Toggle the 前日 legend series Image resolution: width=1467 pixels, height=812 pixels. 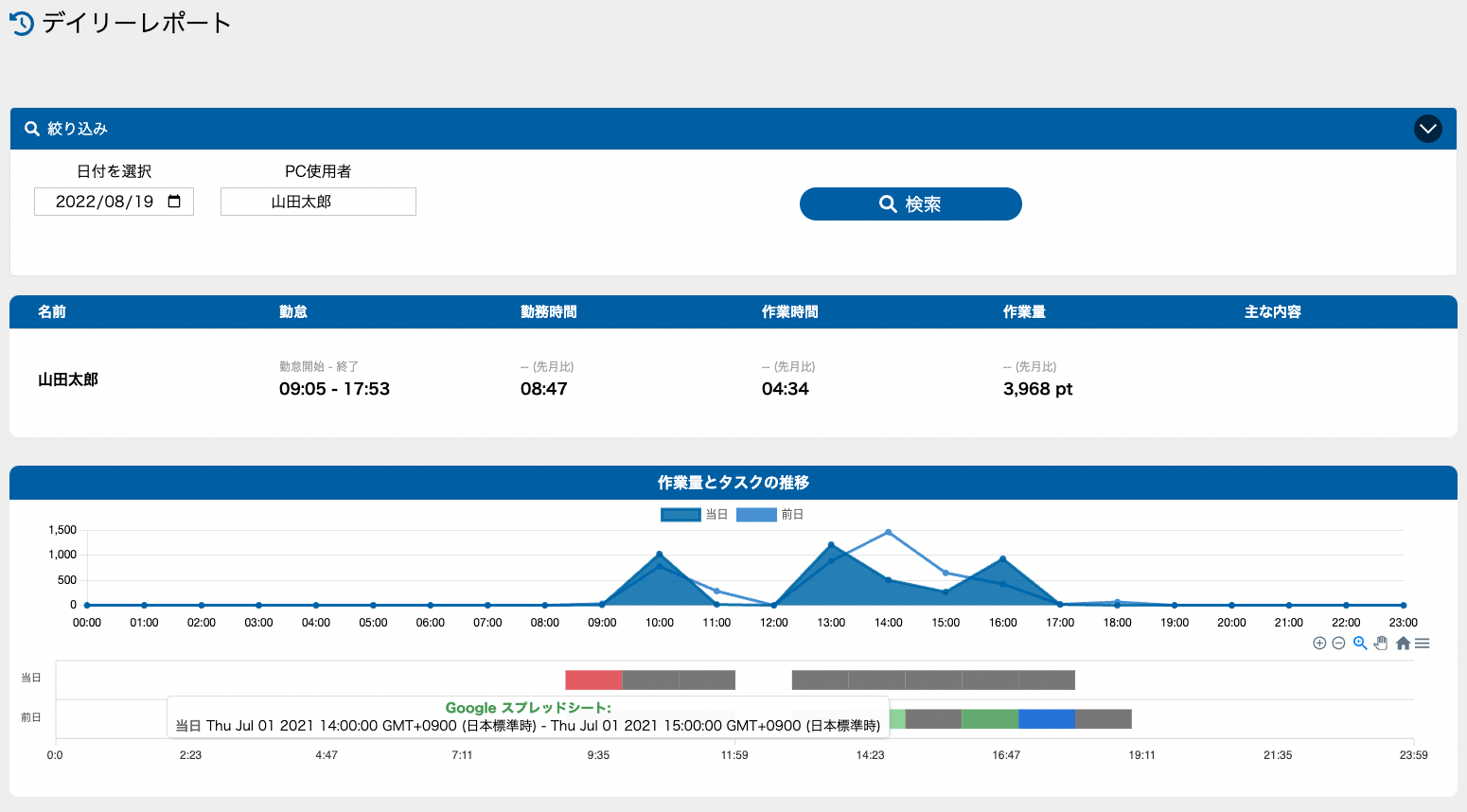[769, 515]
